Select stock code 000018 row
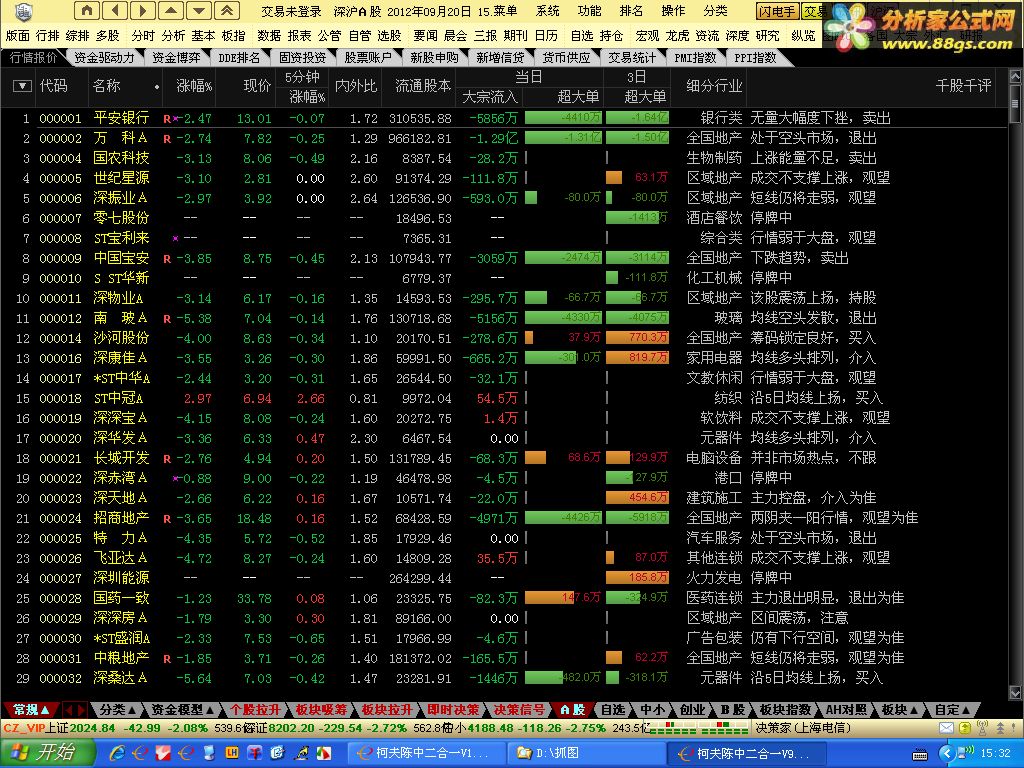 click(x=60, y=399)
